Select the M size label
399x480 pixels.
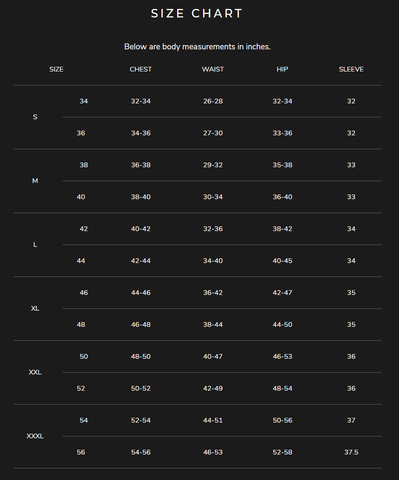pos(35,181)
